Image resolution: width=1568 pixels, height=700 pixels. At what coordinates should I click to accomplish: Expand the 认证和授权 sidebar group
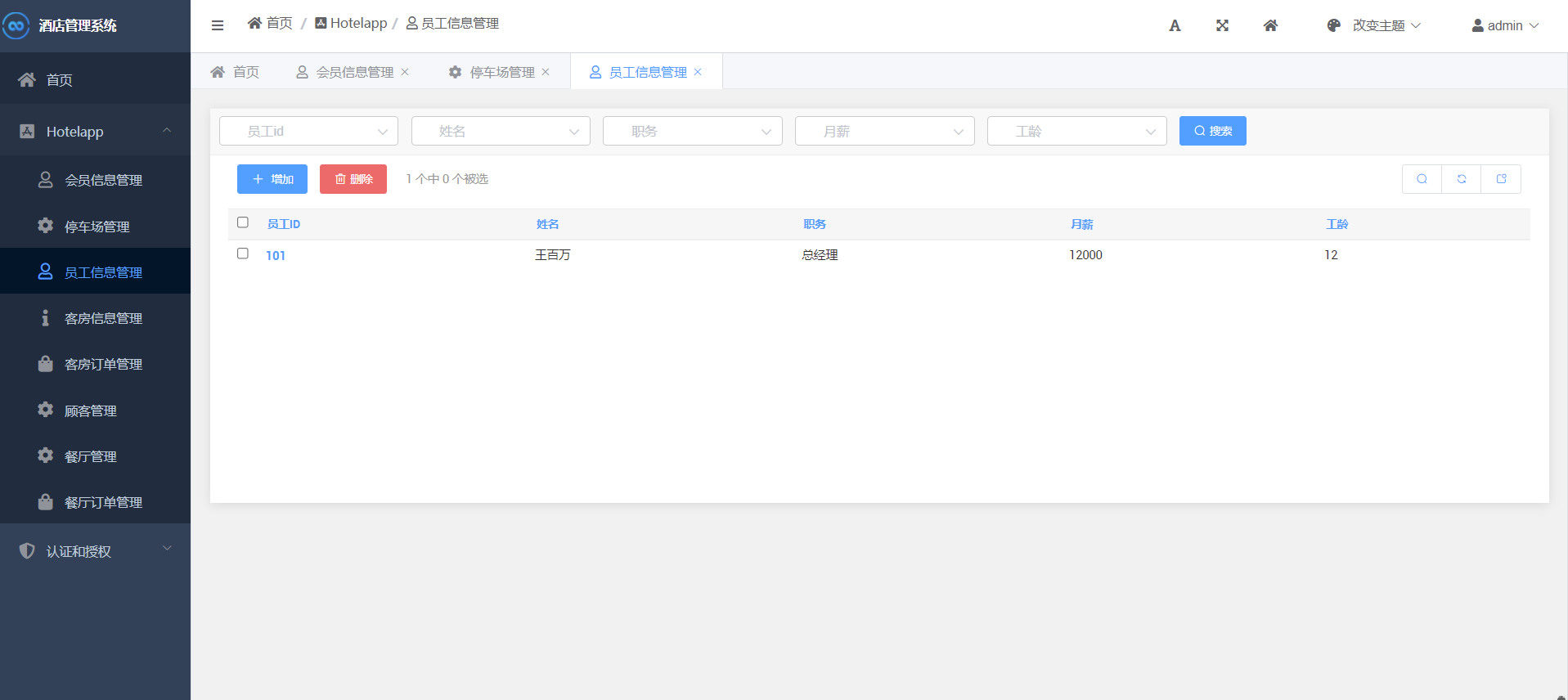point(95,550)
